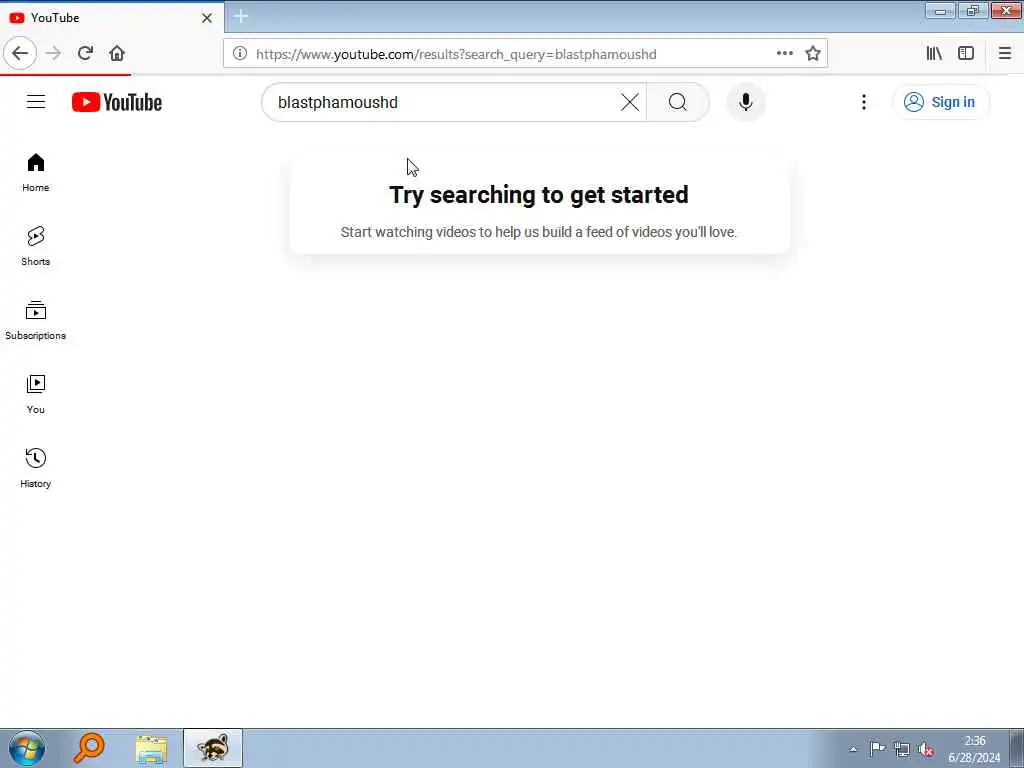Open the taskbar clock and date
Image resolution: width=1024 pixels, height=768 pixels.
coord(974,749)
